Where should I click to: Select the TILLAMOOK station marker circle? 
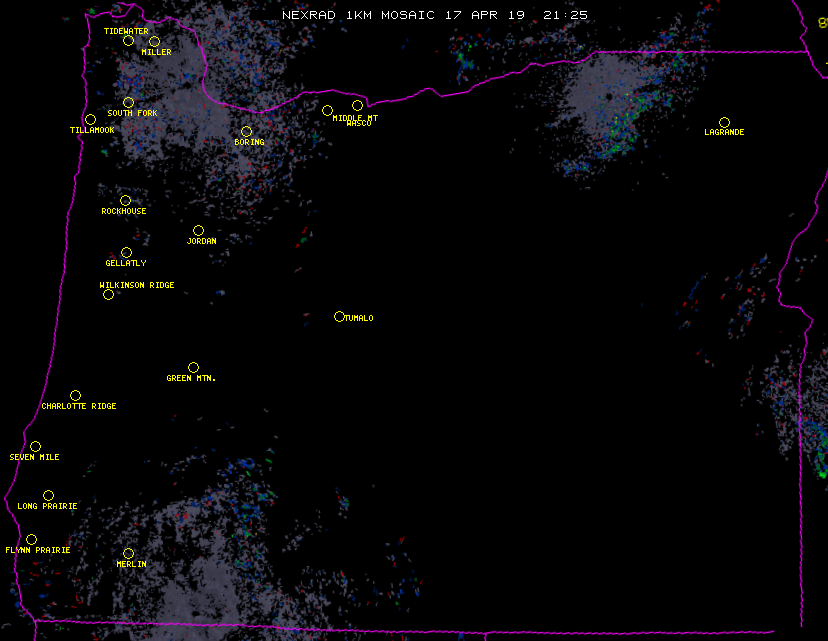(90, 120)
